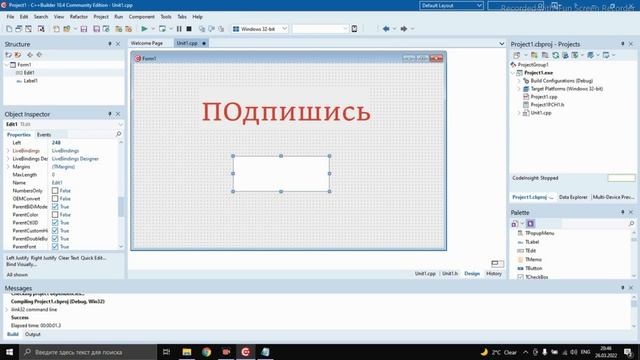Pin the Messages panel
The image size is (640, 360).
622,288
